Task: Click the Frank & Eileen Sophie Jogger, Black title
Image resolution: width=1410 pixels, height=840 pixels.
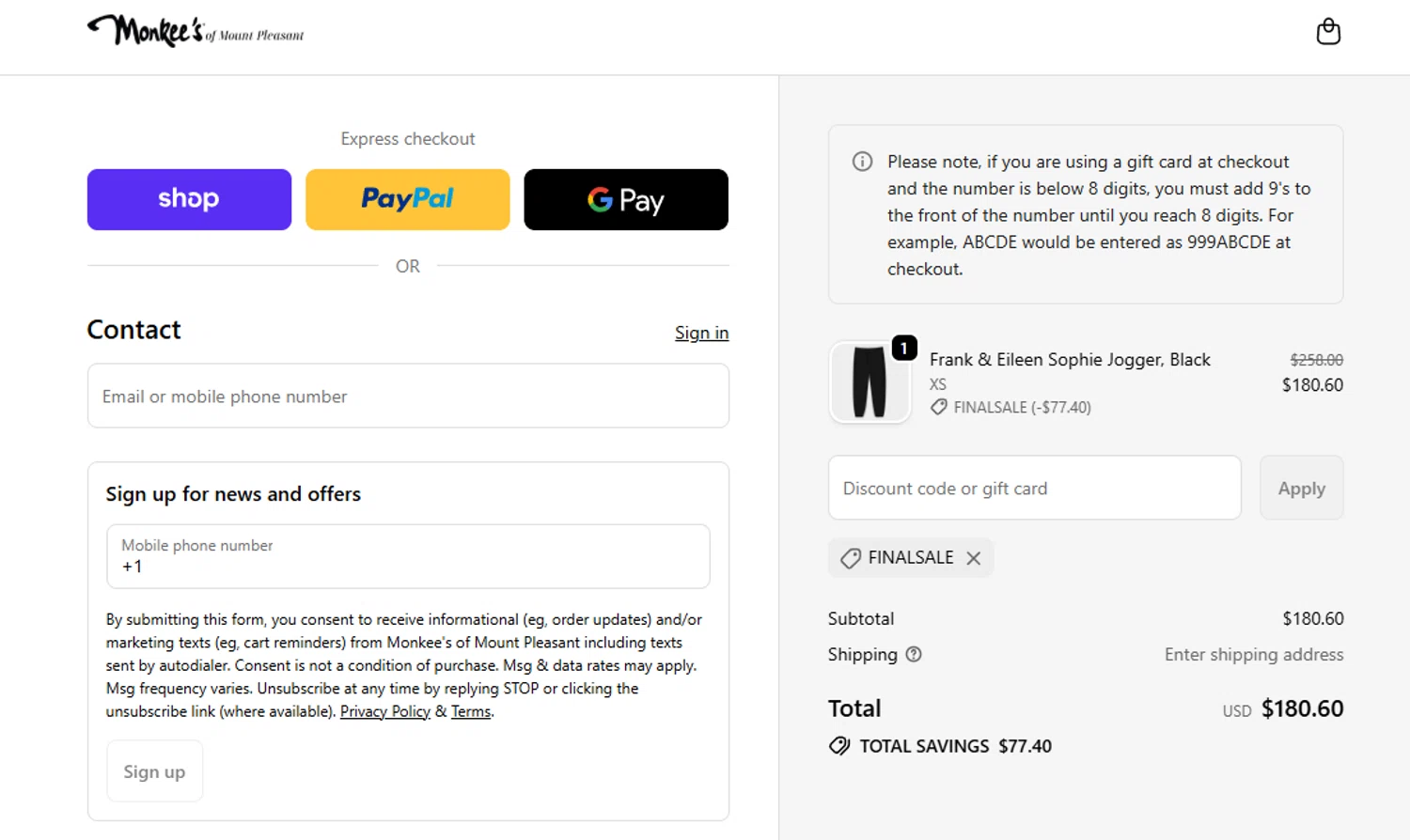Action: pos(1070,360)
